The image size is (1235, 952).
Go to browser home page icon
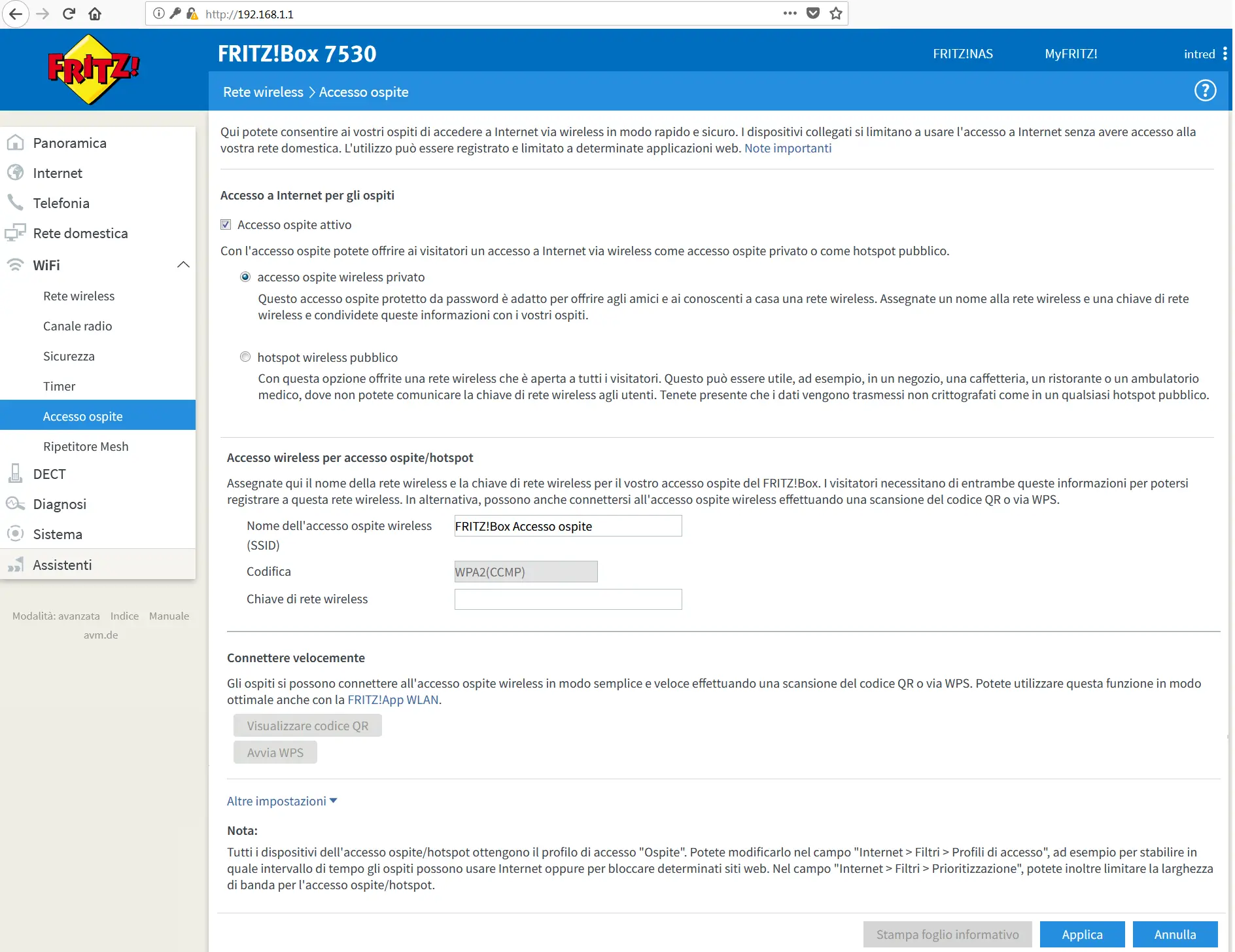coord(96,14)
